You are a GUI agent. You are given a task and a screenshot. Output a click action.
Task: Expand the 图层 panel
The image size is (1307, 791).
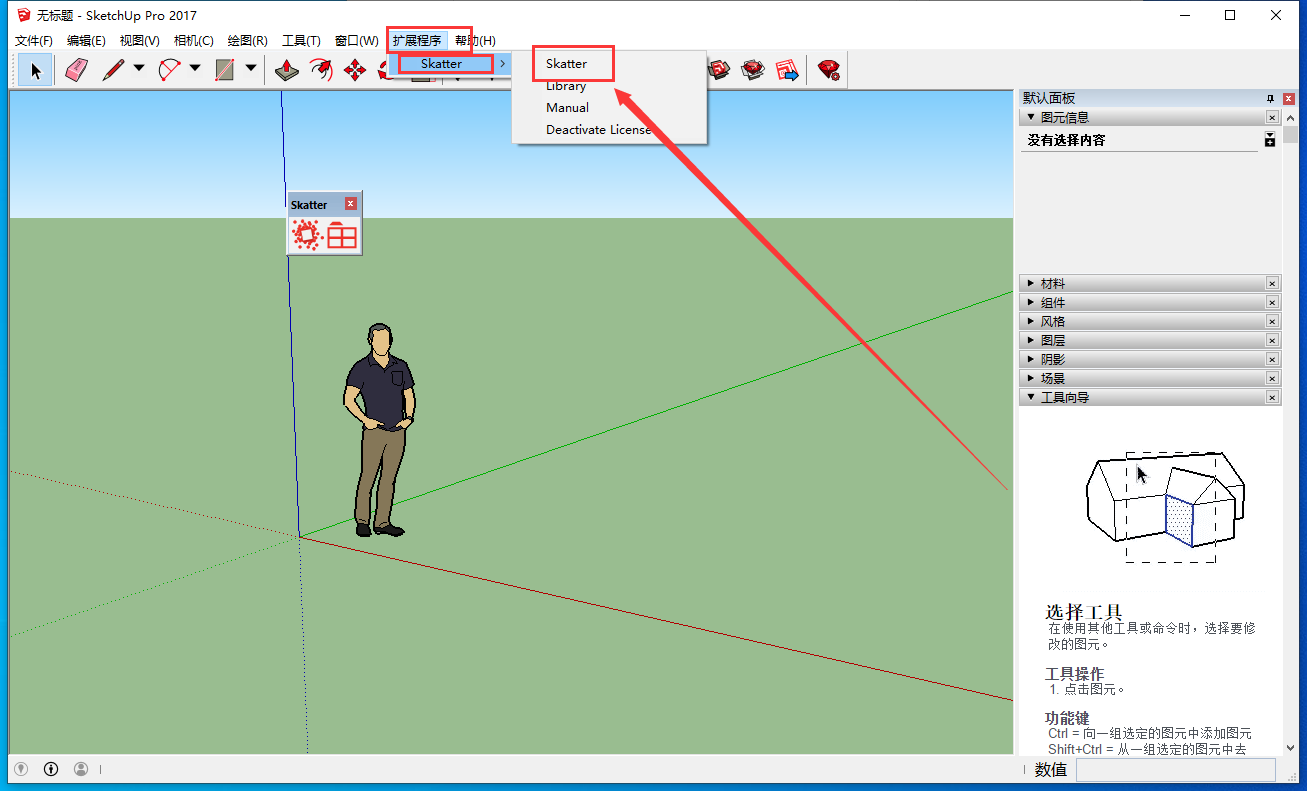click(x=1031, y=341)
